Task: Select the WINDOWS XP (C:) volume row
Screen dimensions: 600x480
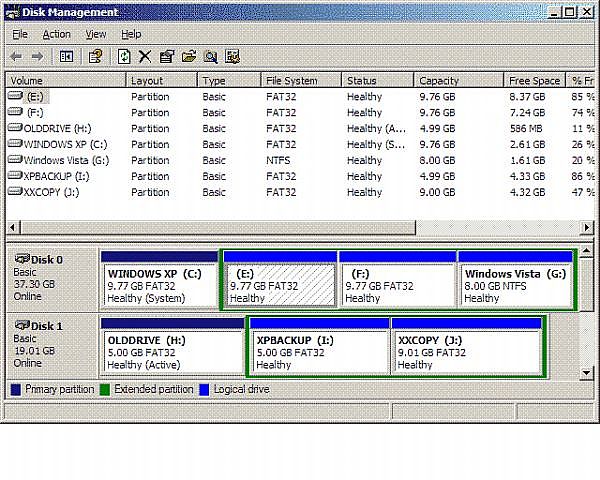Action: 60,144
